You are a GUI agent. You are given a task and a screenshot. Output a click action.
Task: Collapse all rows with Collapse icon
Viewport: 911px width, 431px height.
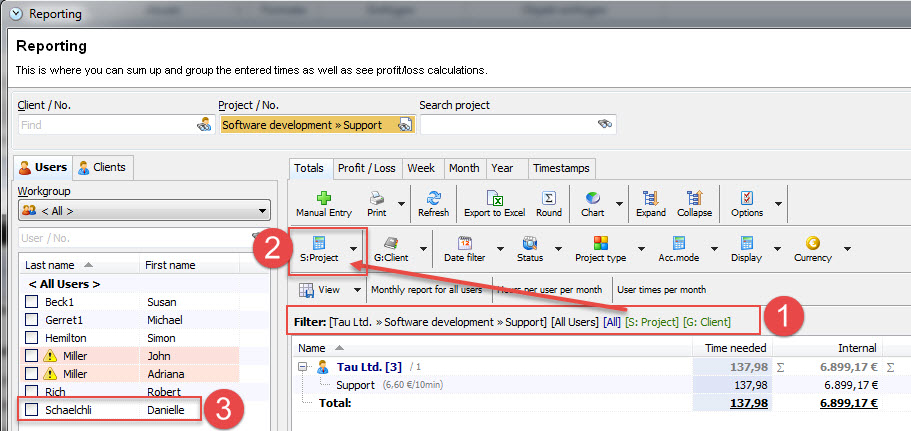tap(693, 198)
